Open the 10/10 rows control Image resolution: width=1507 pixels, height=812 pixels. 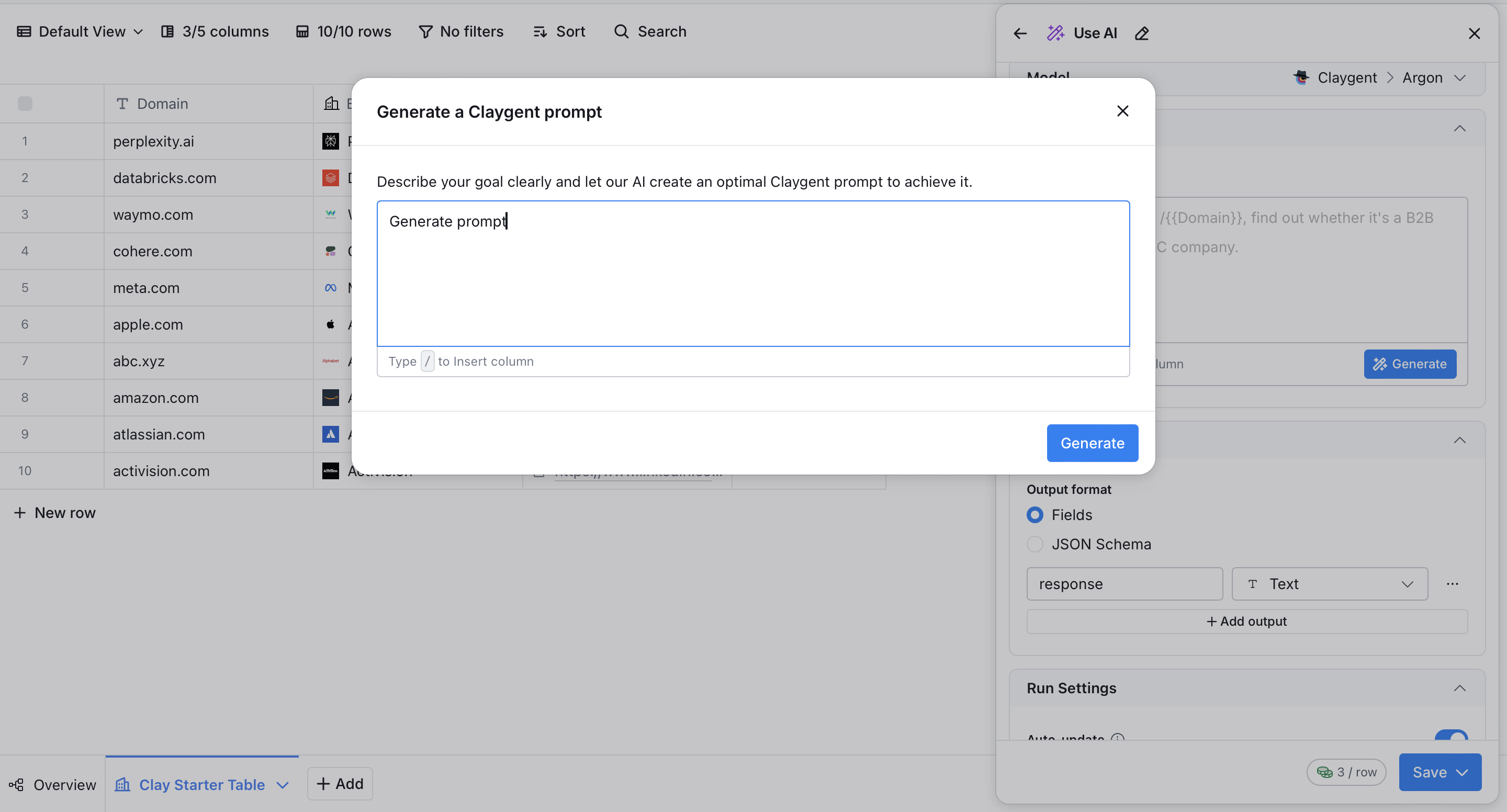[x=343, y=31]
